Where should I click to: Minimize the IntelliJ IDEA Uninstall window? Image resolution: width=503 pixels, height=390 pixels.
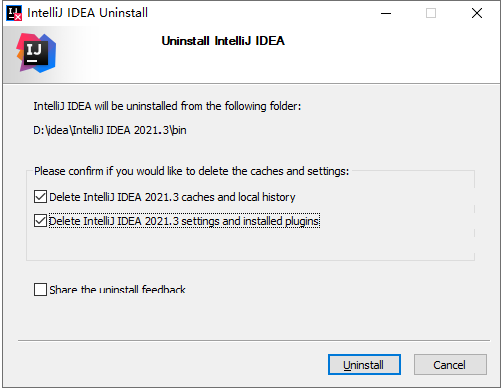click(x=386, y=13)
